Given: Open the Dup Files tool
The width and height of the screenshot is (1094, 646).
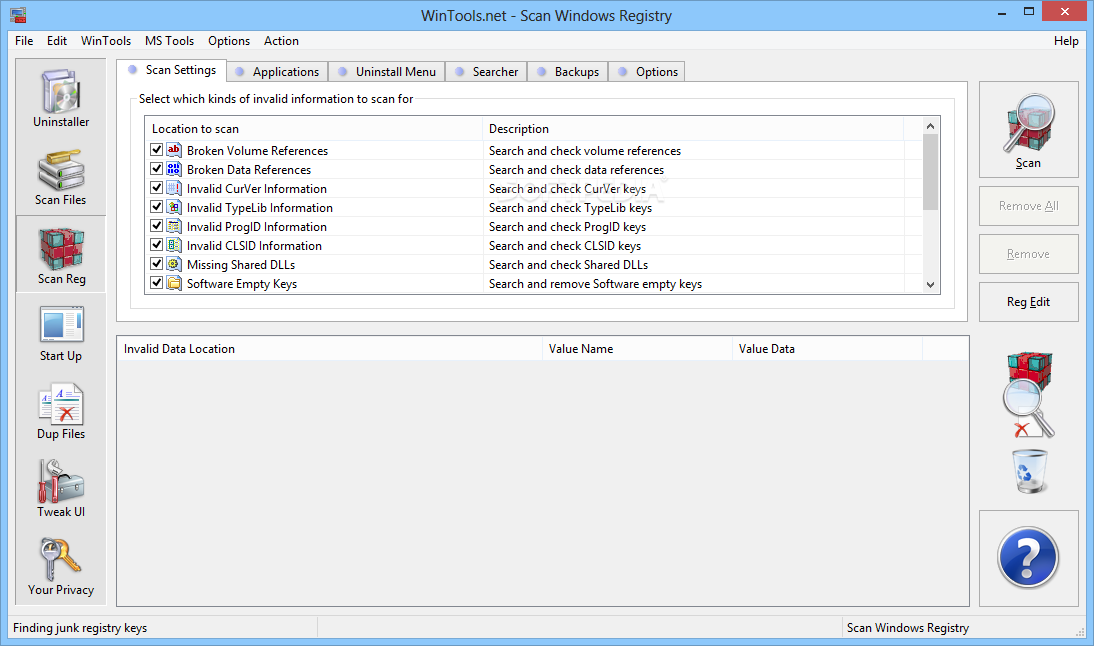Looking at the screenshot, I should pyautogui.click(x=61, y=411).
